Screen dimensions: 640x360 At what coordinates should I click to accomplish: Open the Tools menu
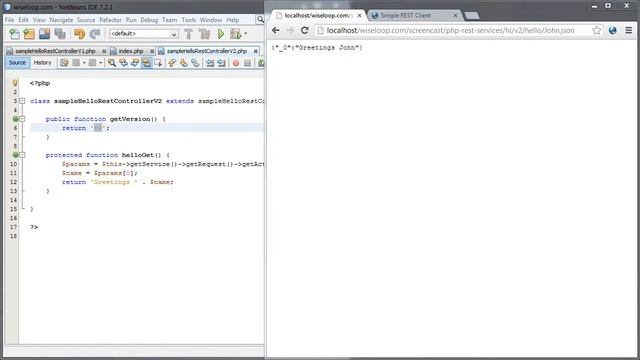click(189, 20)
